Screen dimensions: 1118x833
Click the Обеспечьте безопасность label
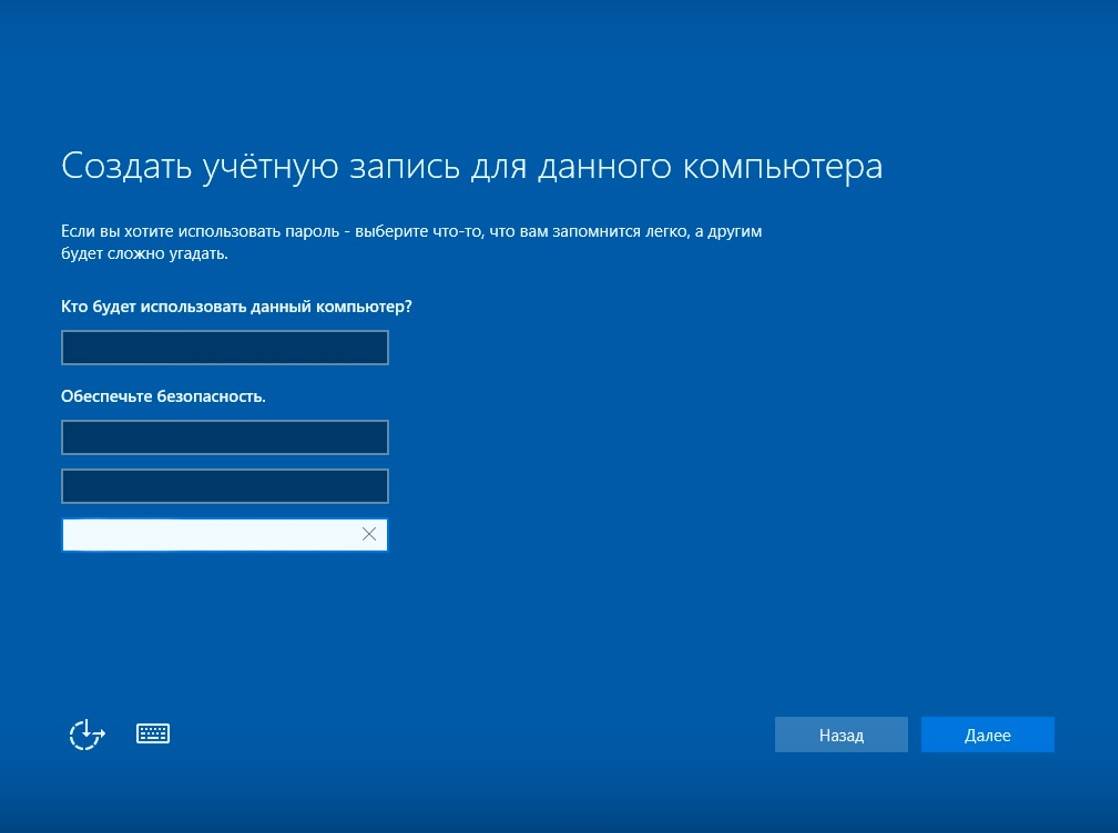[163, 396]
